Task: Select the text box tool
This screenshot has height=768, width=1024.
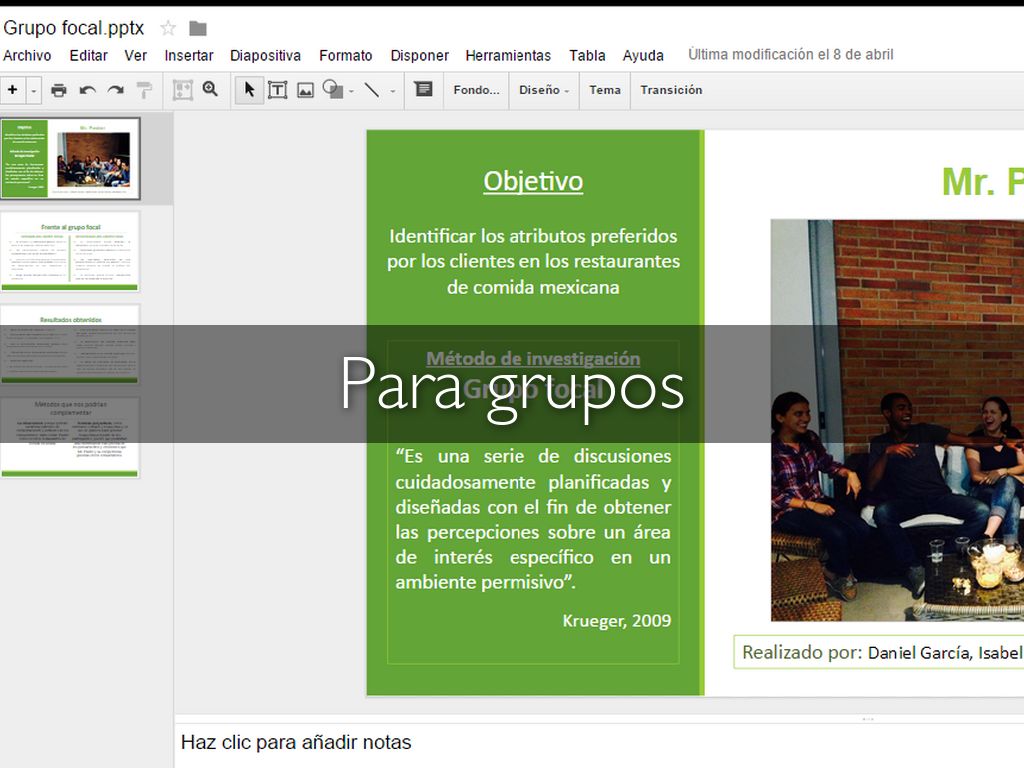Action: tap(277, 90)
